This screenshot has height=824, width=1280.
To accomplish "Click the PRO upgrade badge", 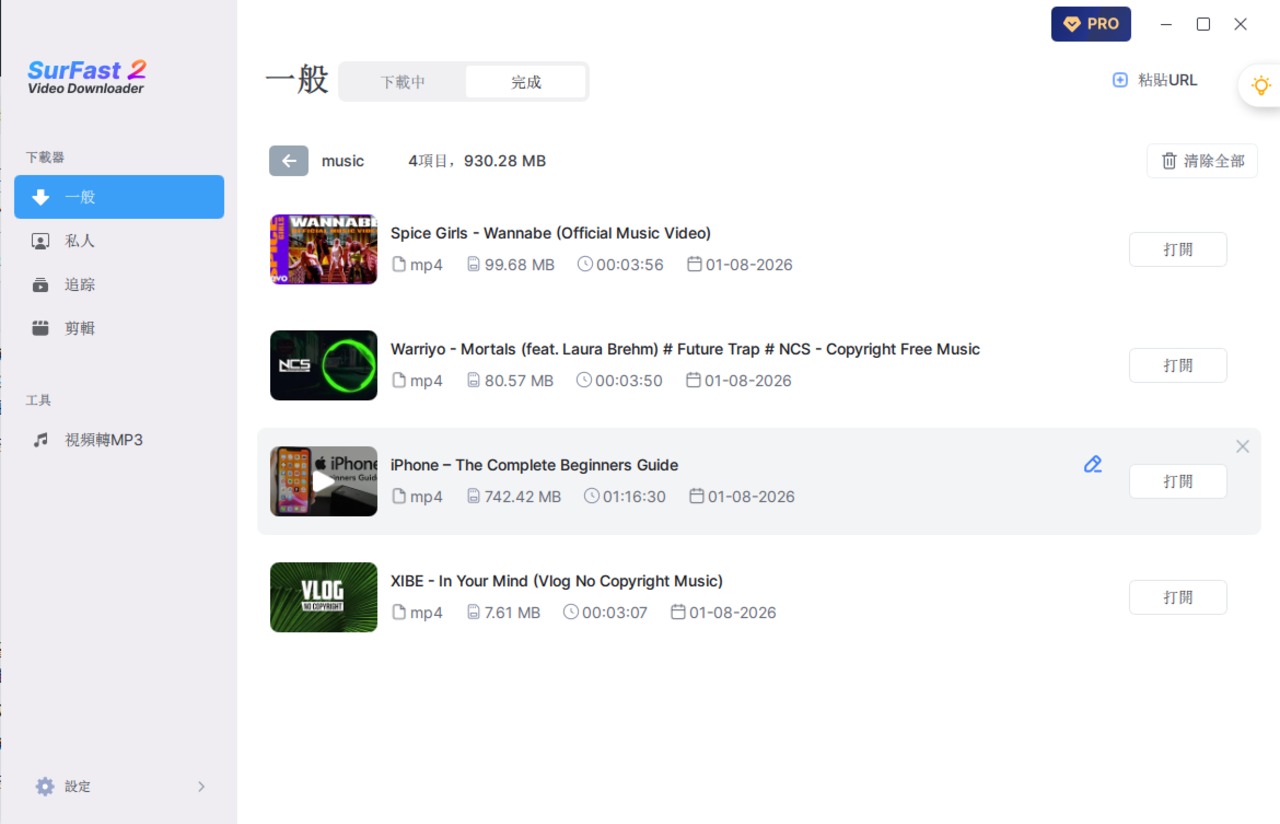I will tap(1090, 24).
